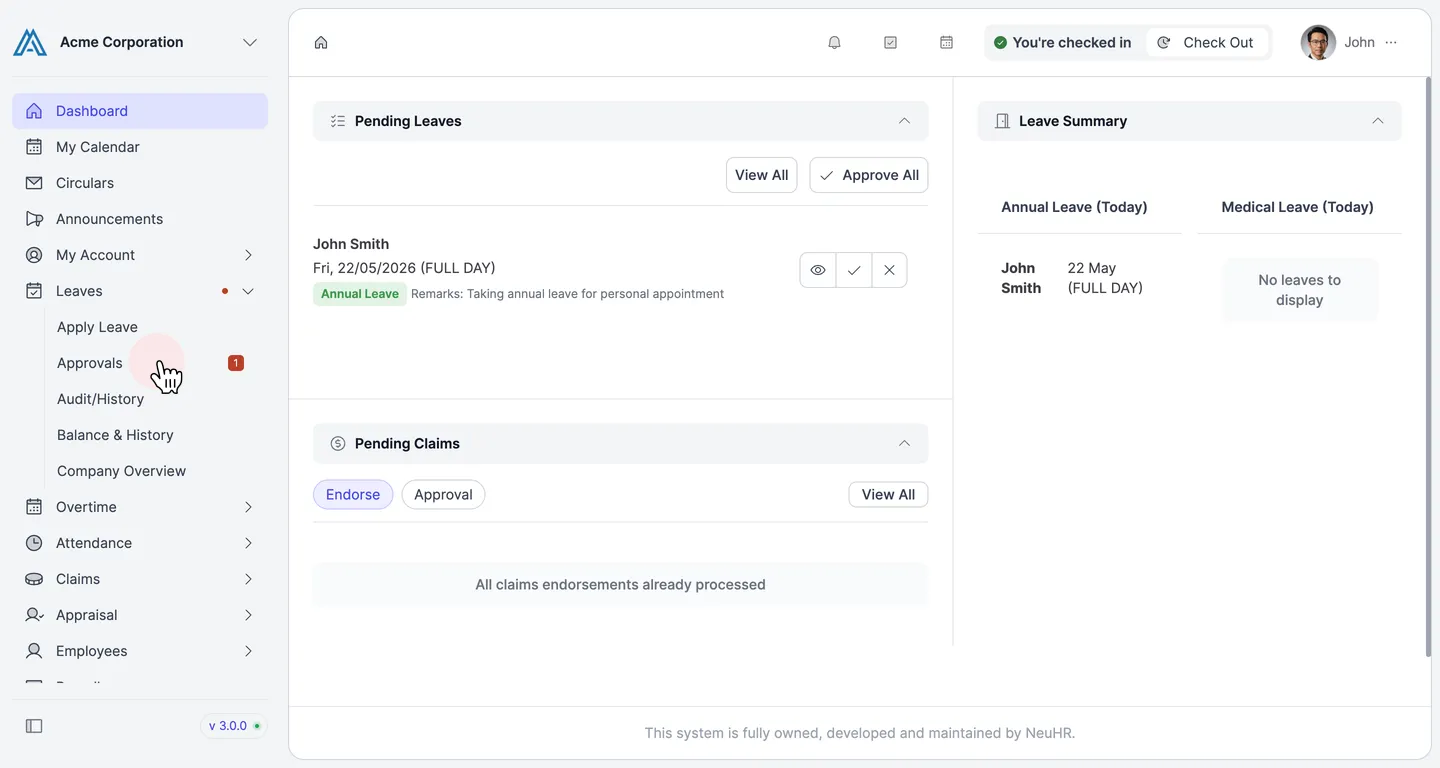Viewport: 1440px width, 768px height.
Task: Go to Dashboard in sidebar
Action: point(140,111)
